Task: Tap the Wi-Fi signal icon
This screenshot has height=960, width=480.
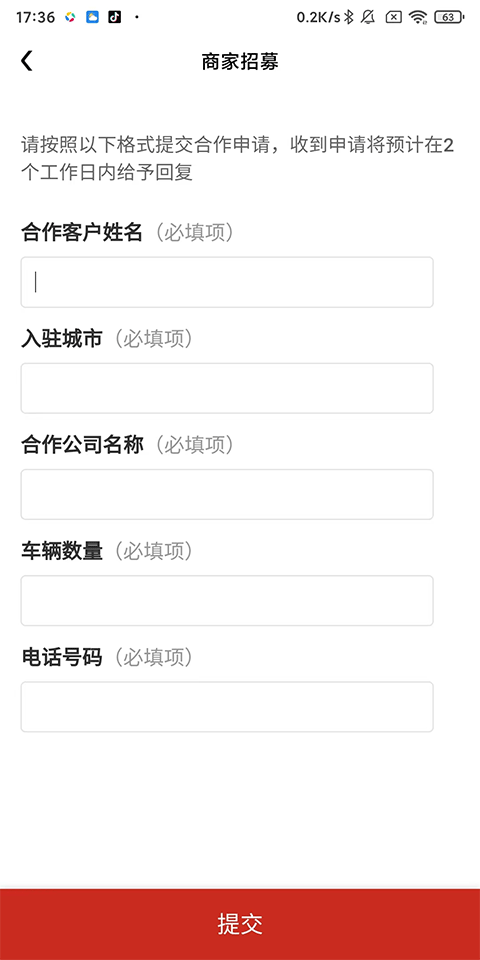Action: [x=418, y=17]
